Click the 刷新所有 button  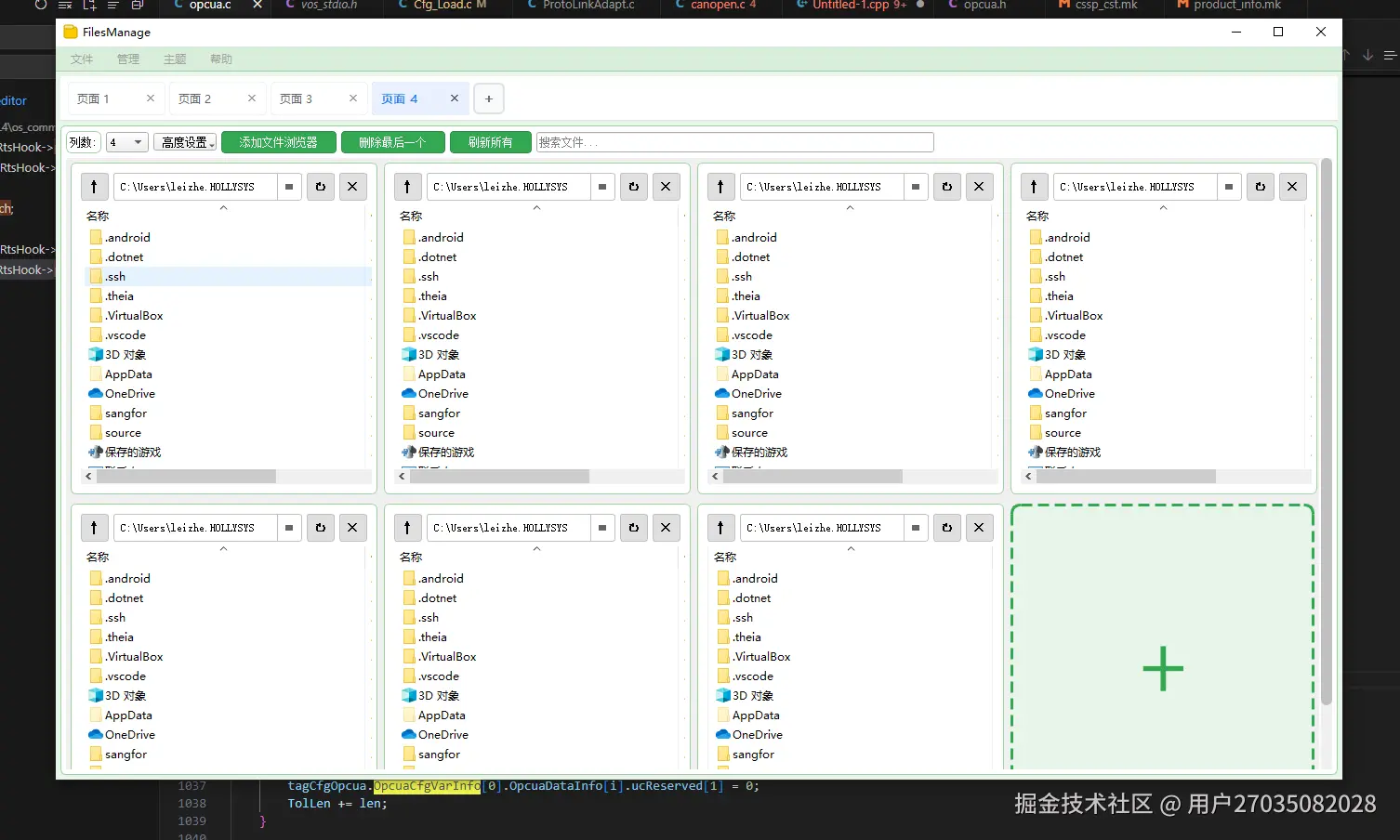click(491, 142)
